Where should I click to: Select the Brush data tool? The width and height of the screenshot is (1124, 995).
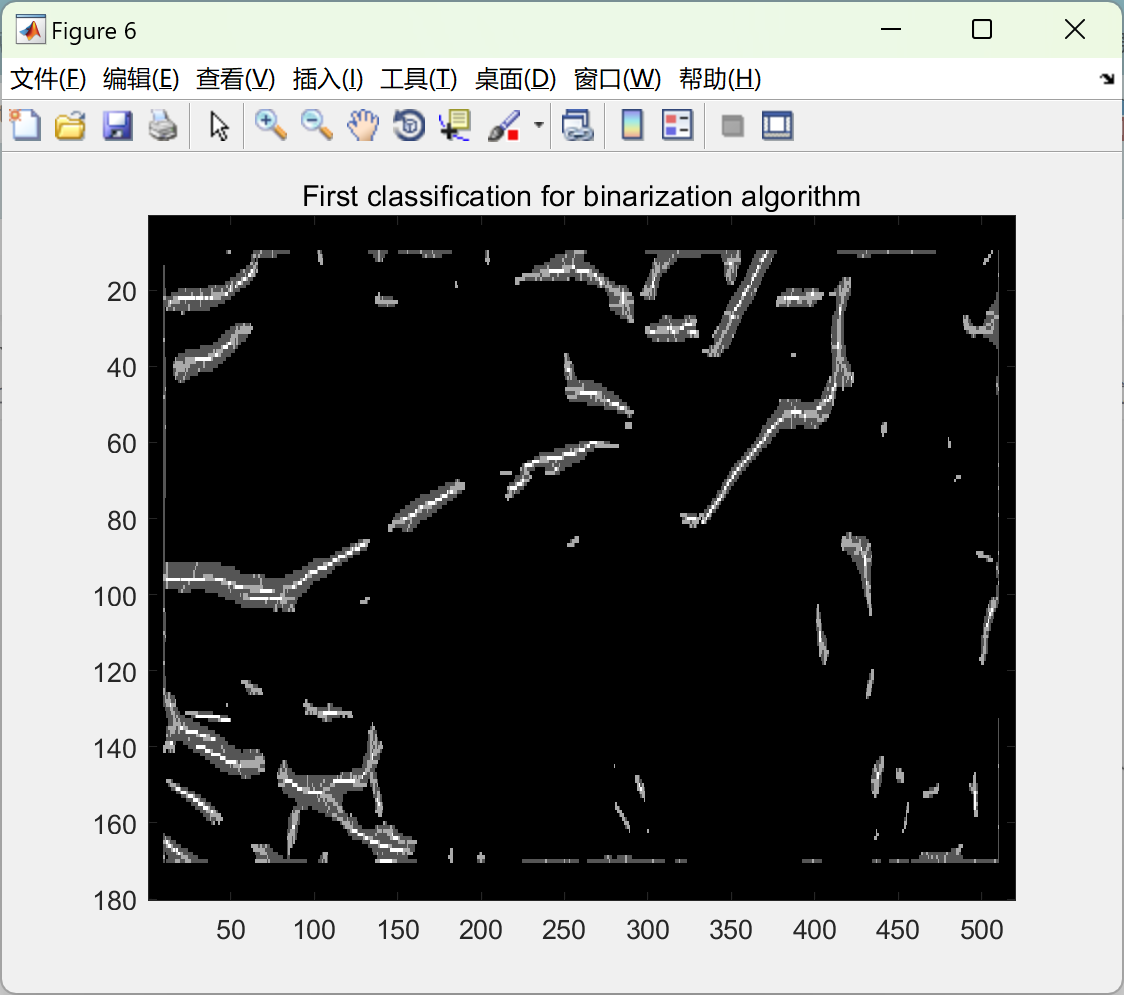tap(504, 125)
